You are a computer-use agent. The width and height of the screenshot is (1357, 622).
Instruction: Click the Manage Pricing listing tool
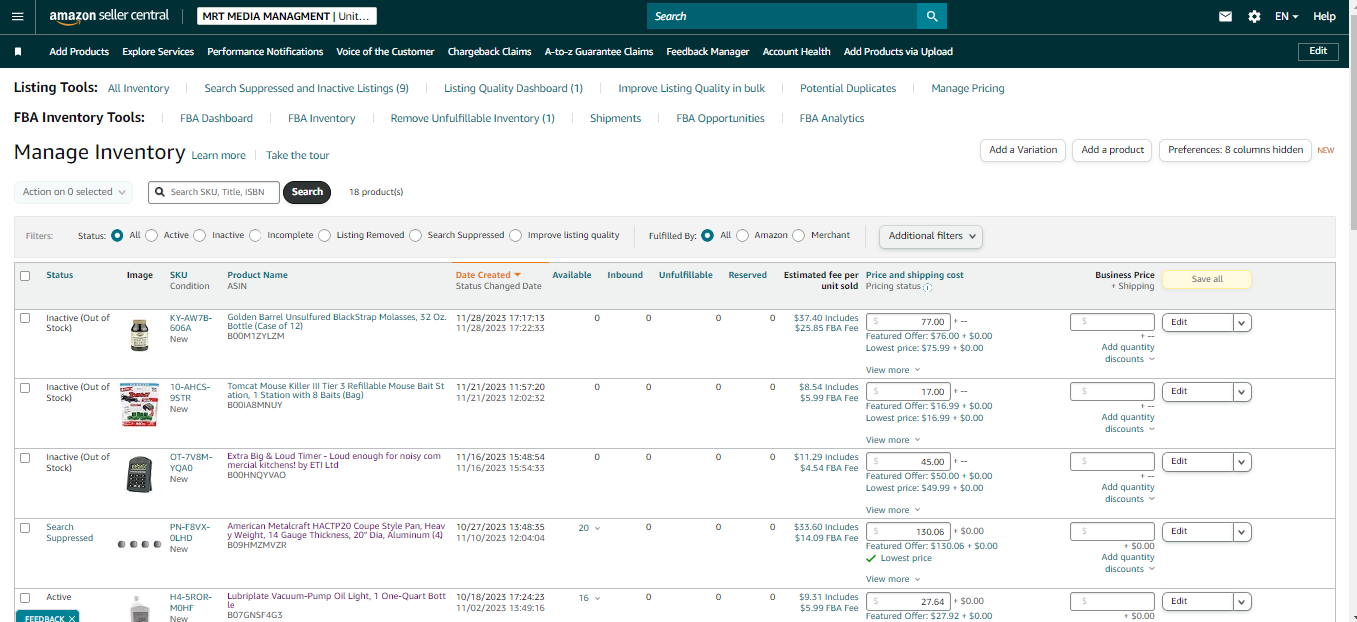pyautogui.click(x=967, y=88)
